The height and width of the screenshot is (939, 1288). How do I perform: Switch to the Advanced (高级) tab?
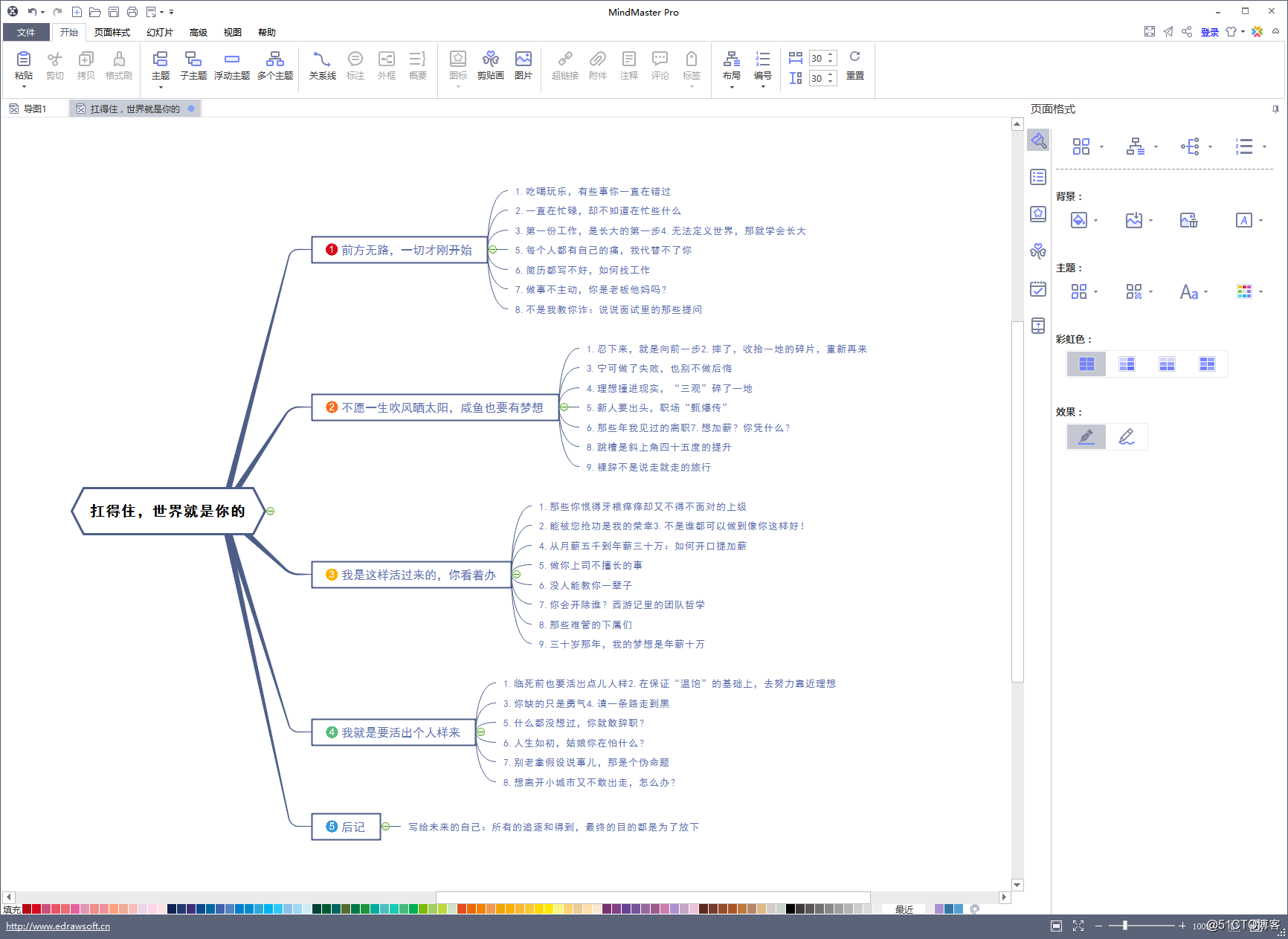tap(199, 32)
